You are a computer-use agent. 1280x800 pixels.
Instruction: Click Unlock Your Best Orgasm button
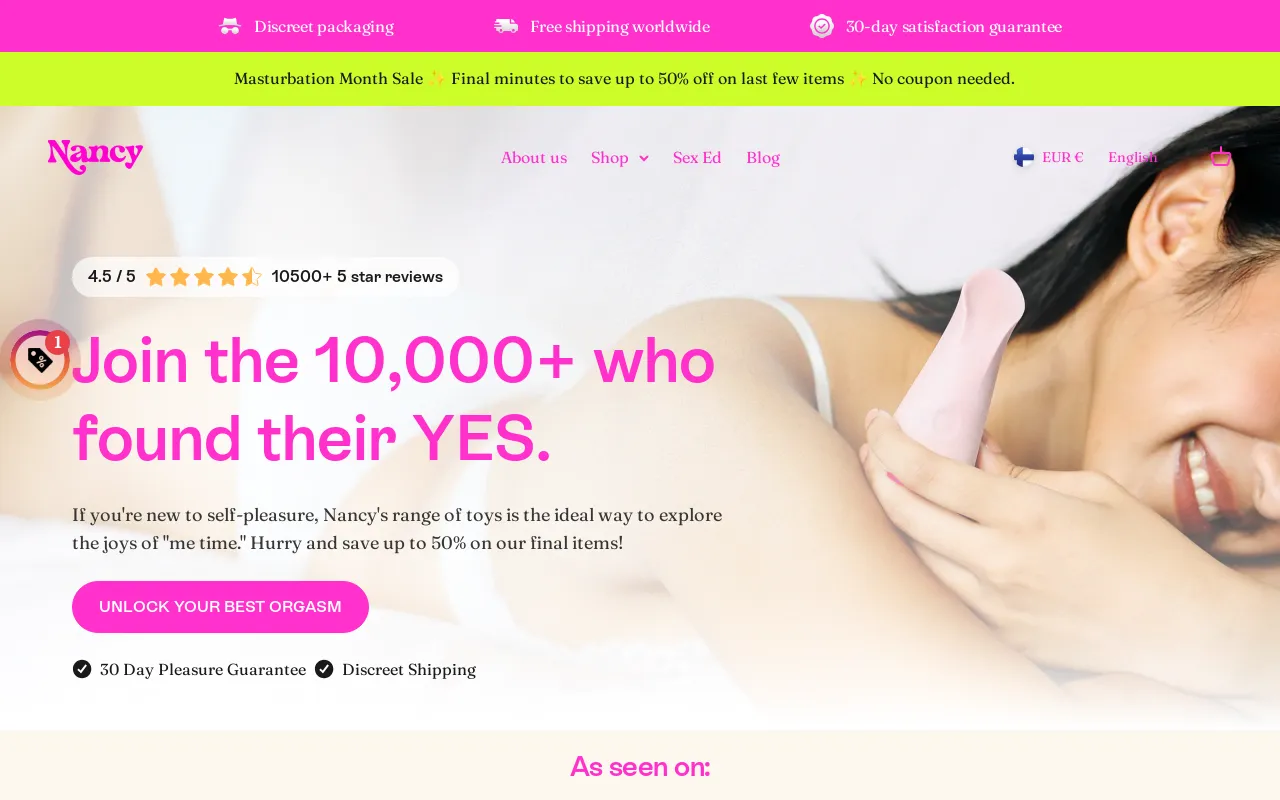click(x=220, y=606)
